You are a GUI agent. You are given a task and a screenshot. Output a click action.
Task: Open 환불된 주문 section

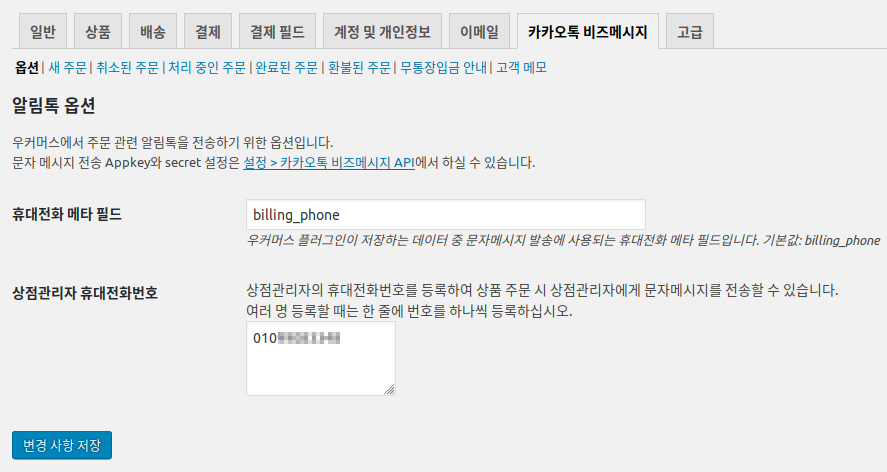359,68
